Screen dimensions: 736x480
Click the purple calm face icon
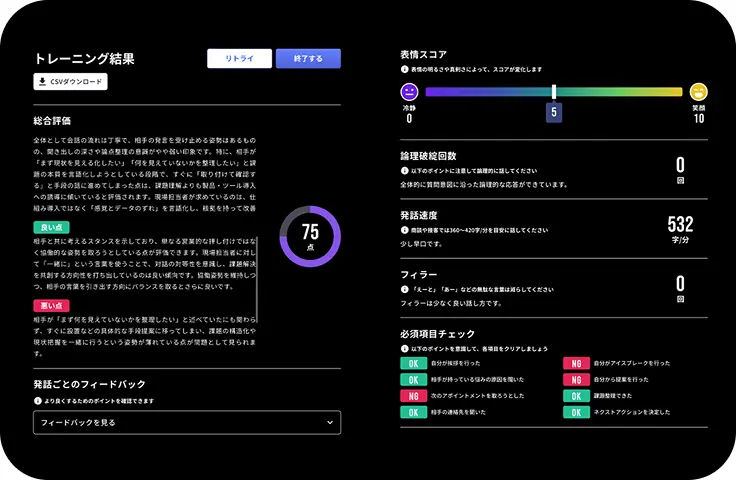pyautogui.click(x=409, y=91)
